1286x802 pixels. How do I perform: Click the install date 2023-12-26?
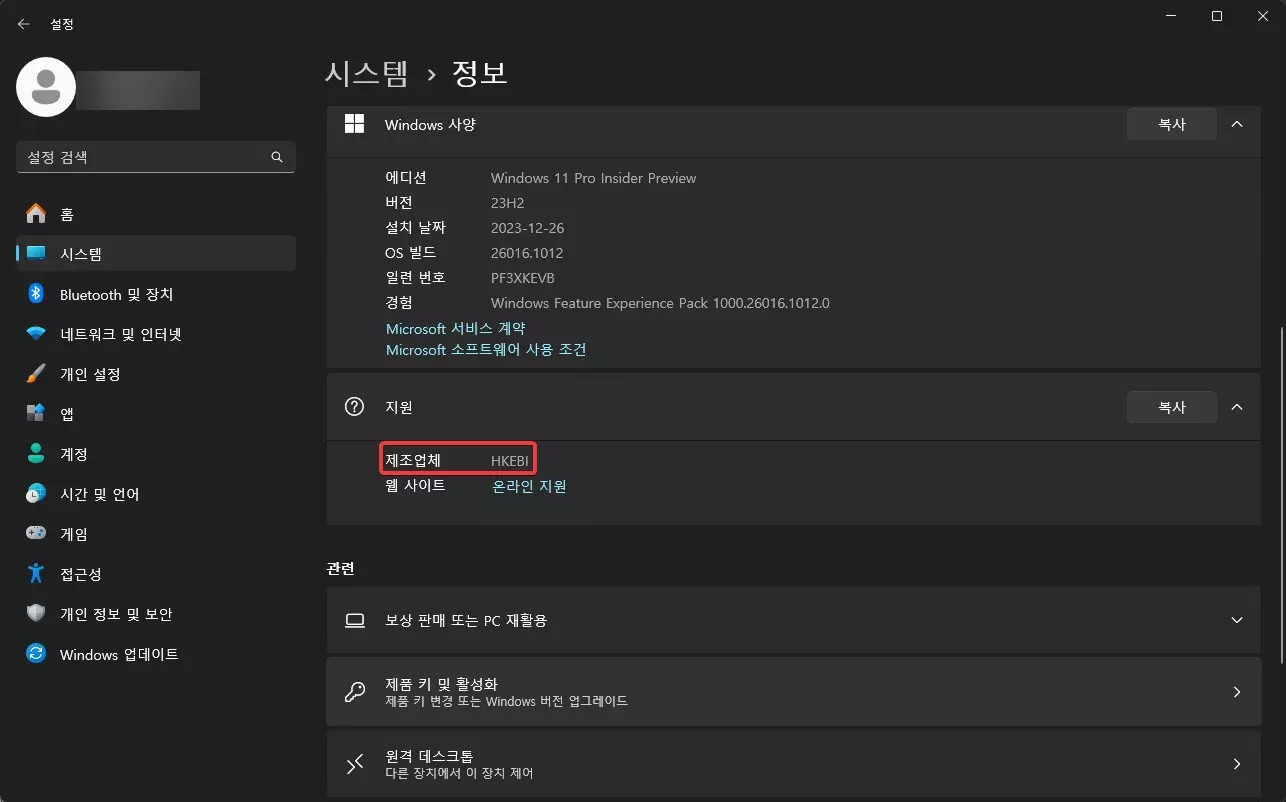tap(527, 228)
